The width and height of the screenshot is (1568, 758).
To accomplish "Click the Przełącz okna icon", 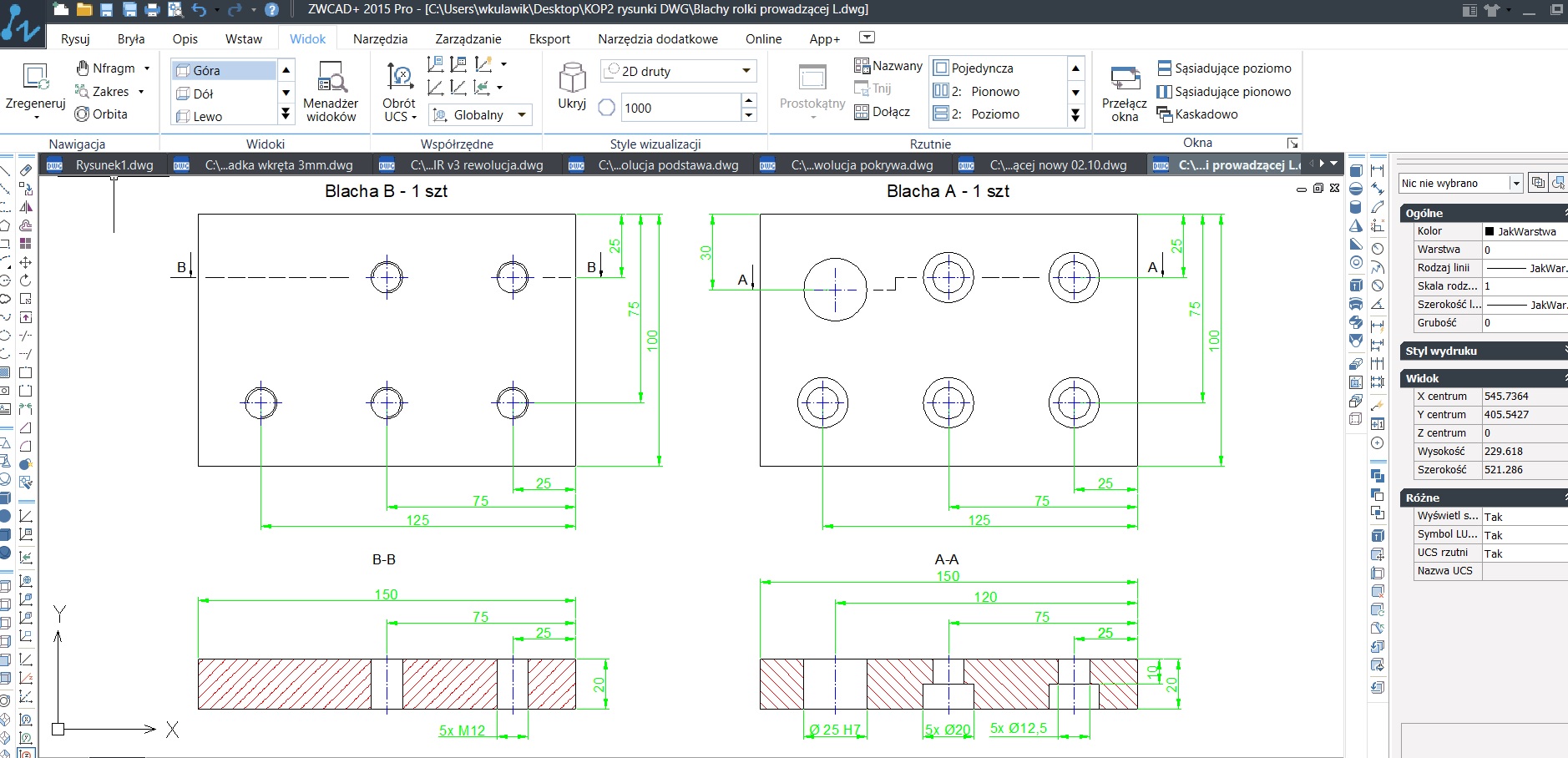I will (x=1125, y=78).
